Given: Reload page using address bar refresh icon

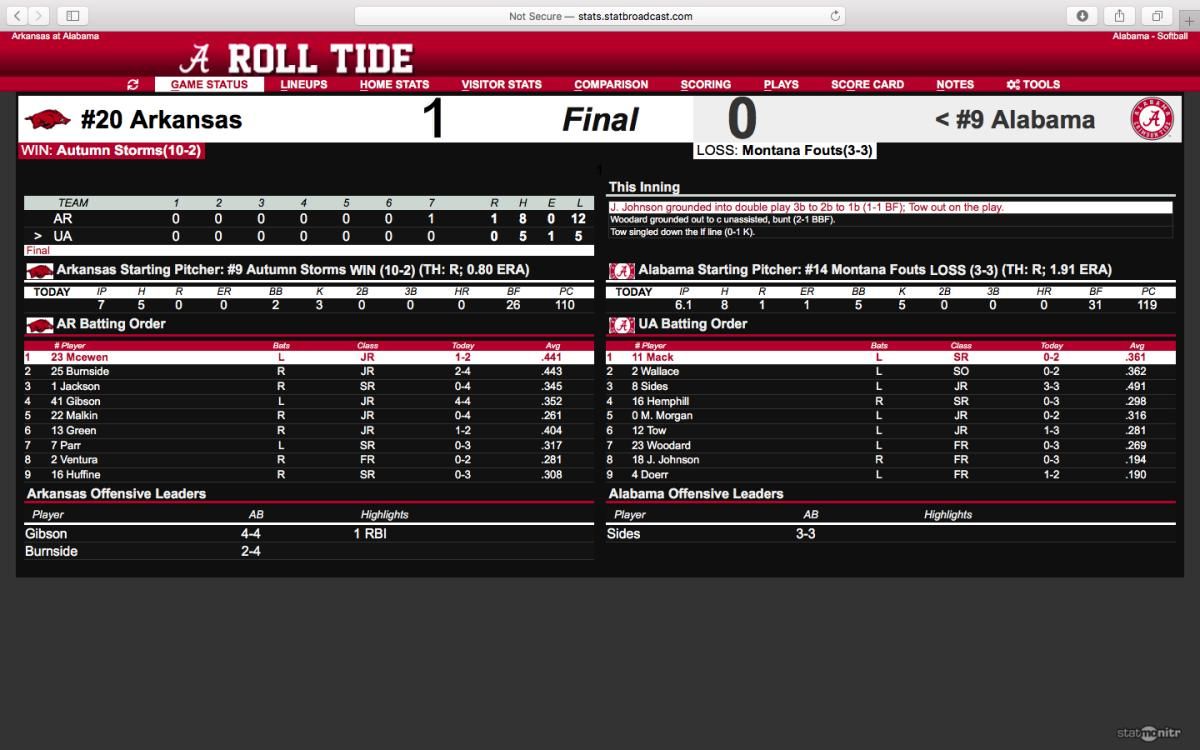Looking at the screenshot, I should point(835,16).
